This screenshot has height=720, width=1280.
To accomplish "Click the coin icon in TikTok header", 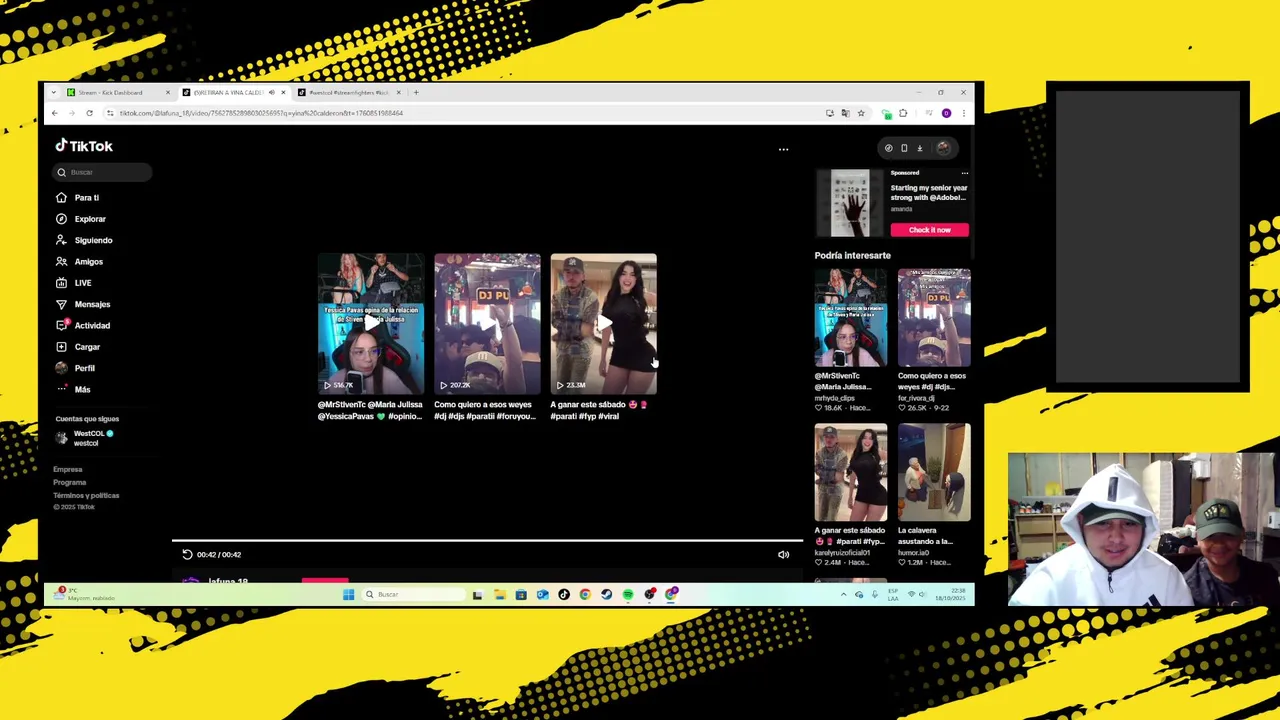I will [888, 148].
